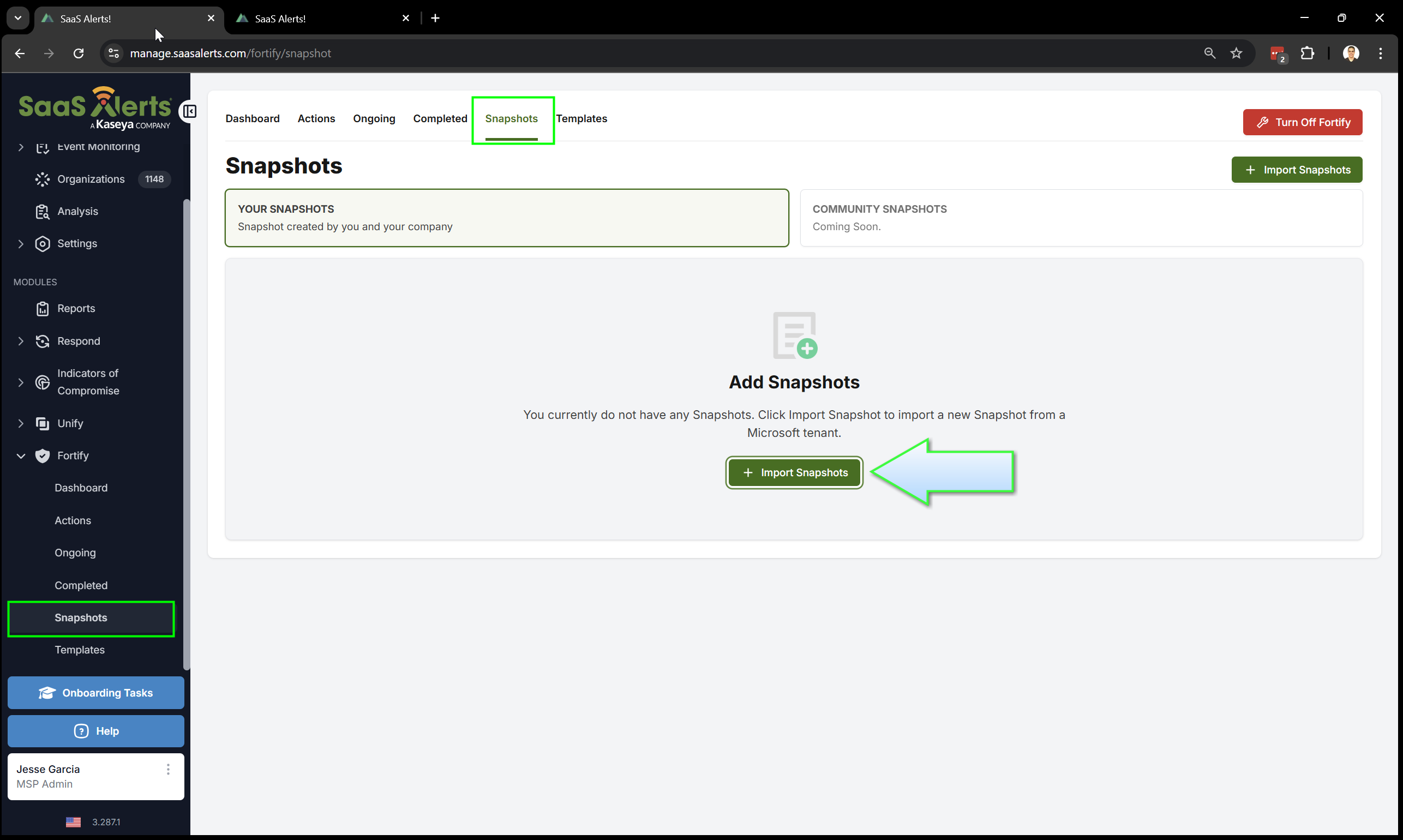Click the user menu three-dot icon
This screenshot has width=1403, height=840.
pyautogui.click(x=168, y=769)
